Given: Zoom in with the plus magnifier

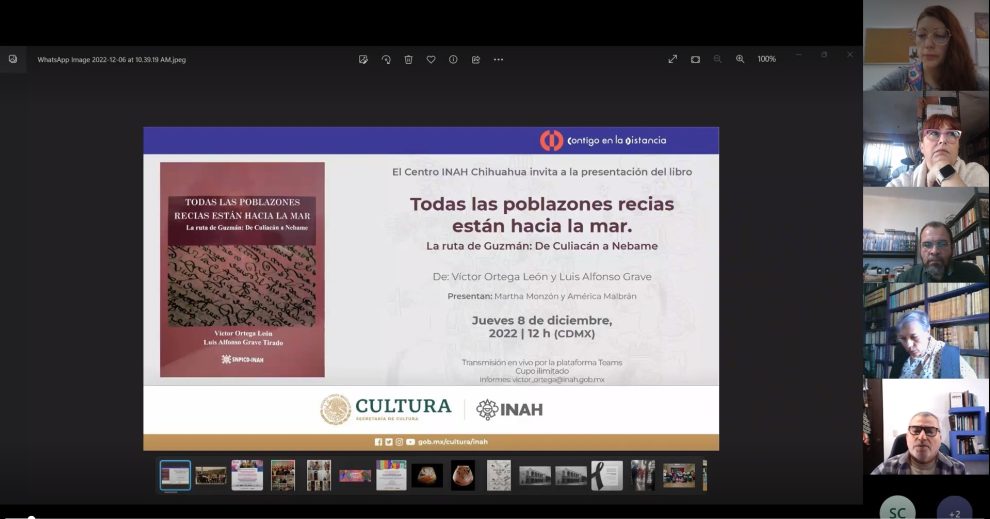Looking at the screenshot, I should pos(740,60).
